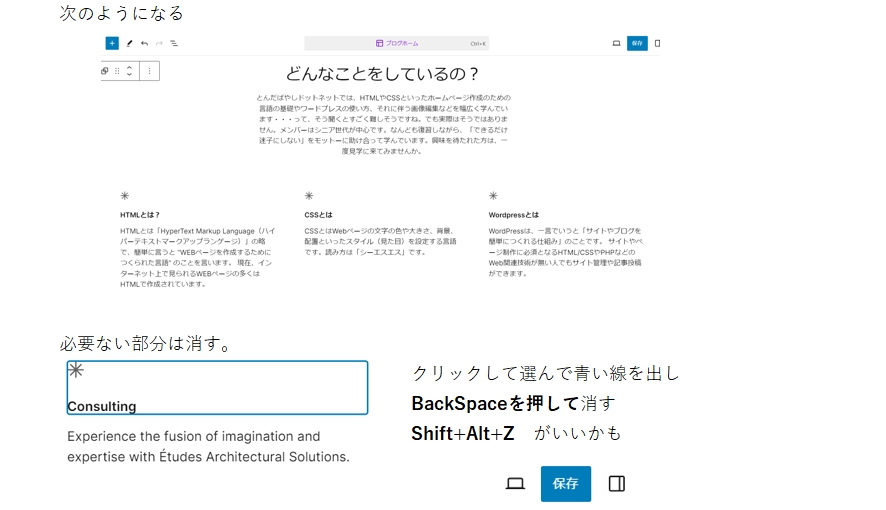
Task: Click the block move up/down arrows
Action: 130,71
